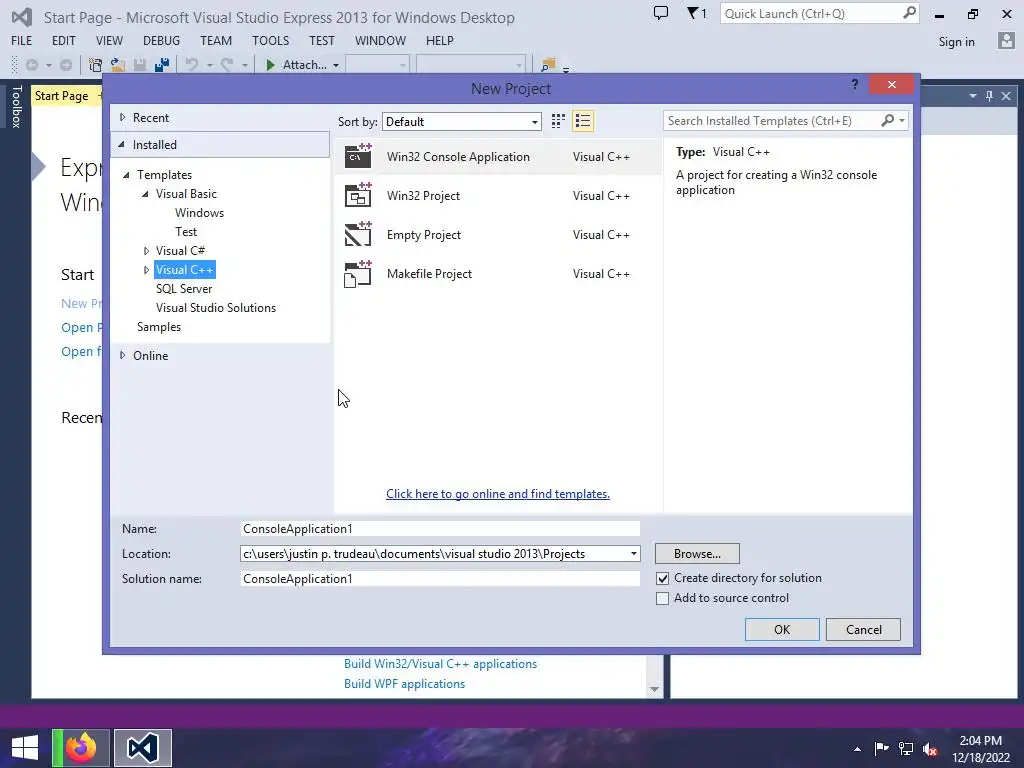Viewport: 1024px width, 768px height.
Task: Open the Attach... dropdown arrow
Action: 336,65
